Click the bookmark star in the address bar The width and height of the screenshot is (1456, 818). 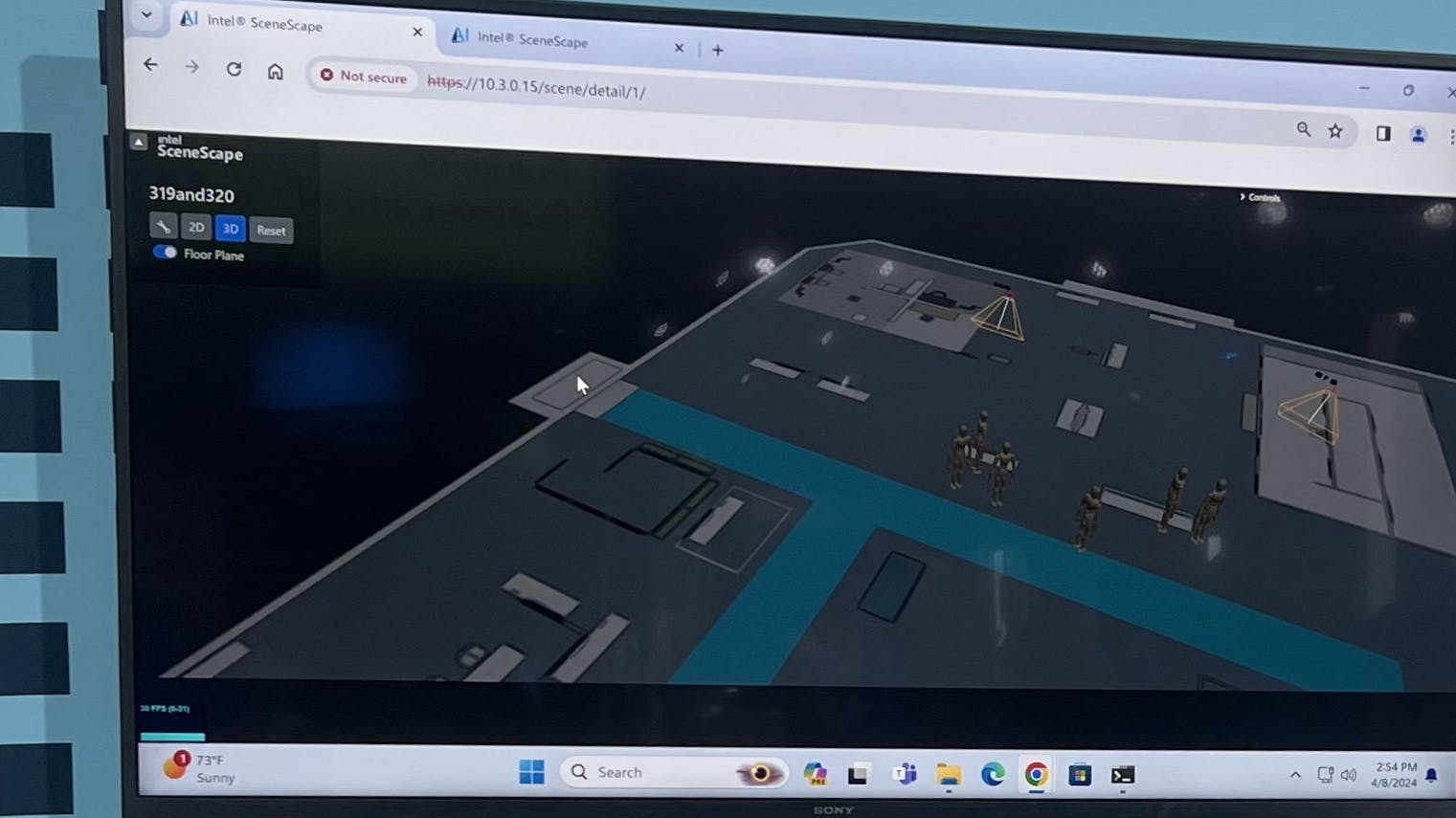pyautogui.click(x=1334, y=130)
